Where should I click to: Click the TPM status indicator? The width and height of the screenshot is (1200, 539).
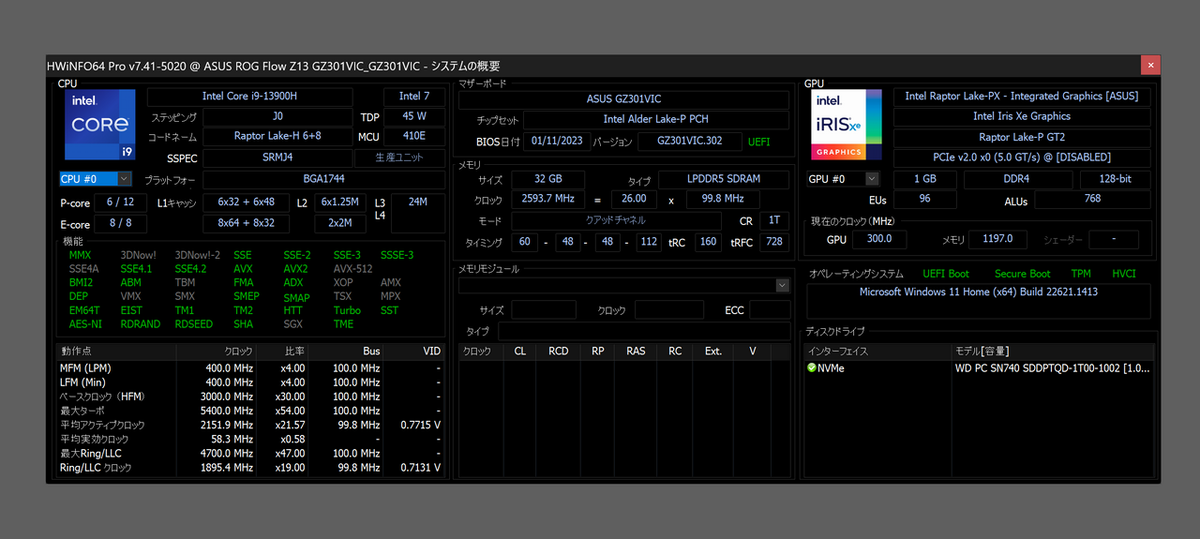click(x=1081, y=274)
